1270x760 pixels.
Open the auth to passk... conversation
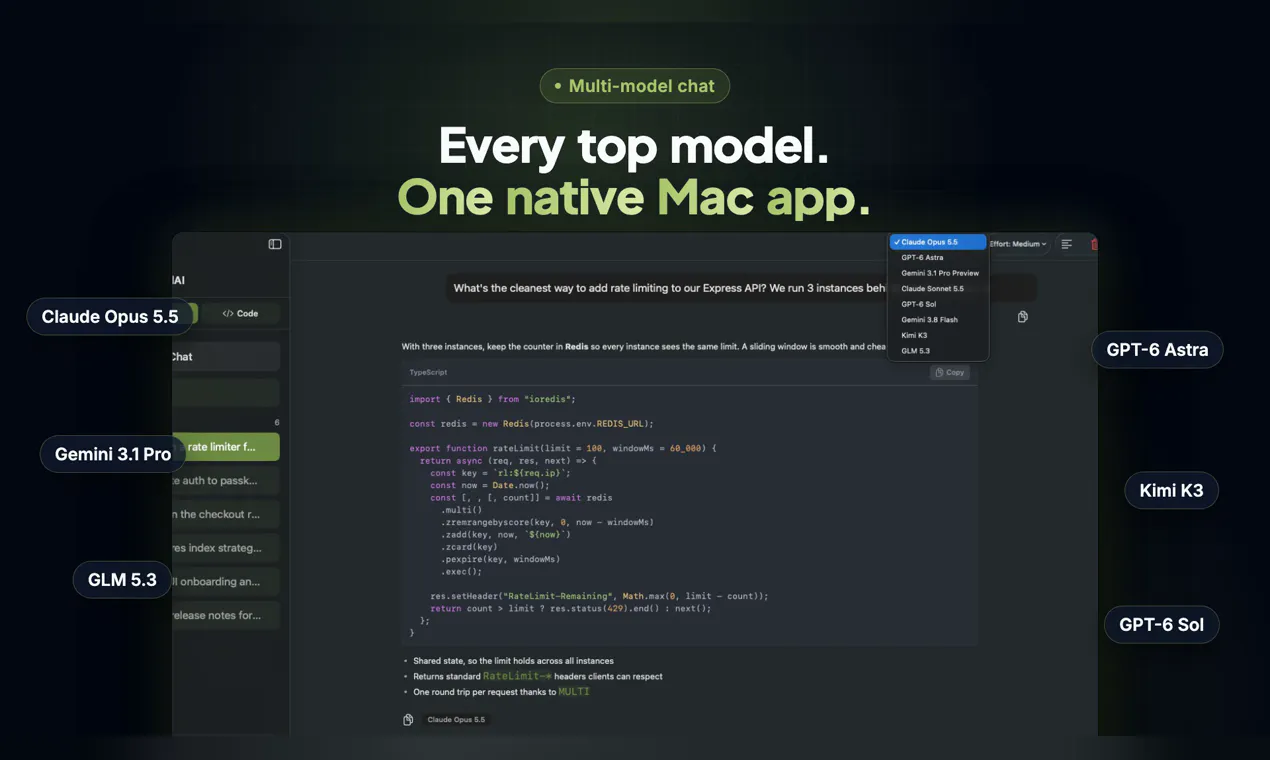(226, 481)
